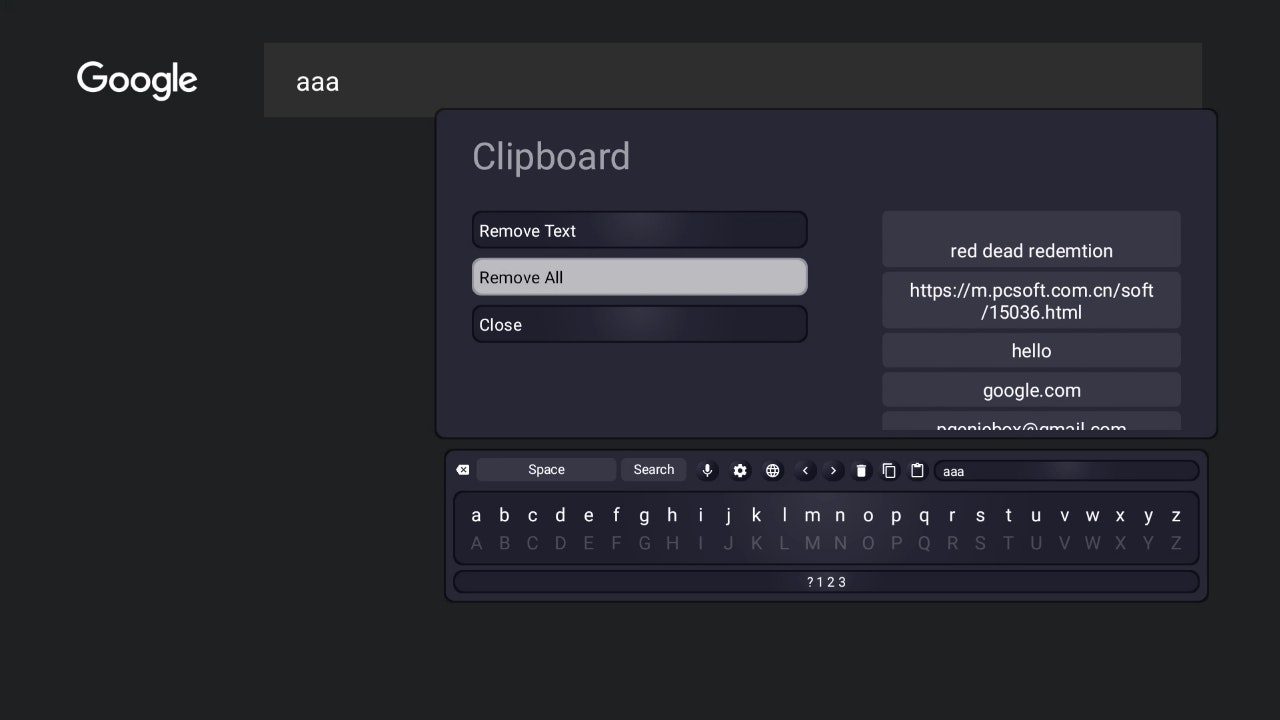Tap the lowercase m key
1280x720 pixels.
pos(812,516)
